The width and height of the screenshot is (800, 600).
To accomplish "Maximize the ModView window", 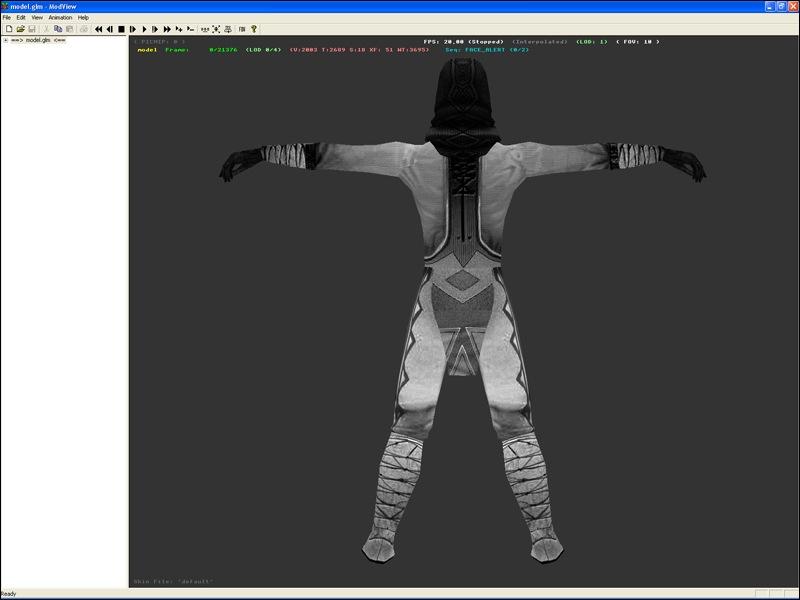I will (x=780, y=6).
